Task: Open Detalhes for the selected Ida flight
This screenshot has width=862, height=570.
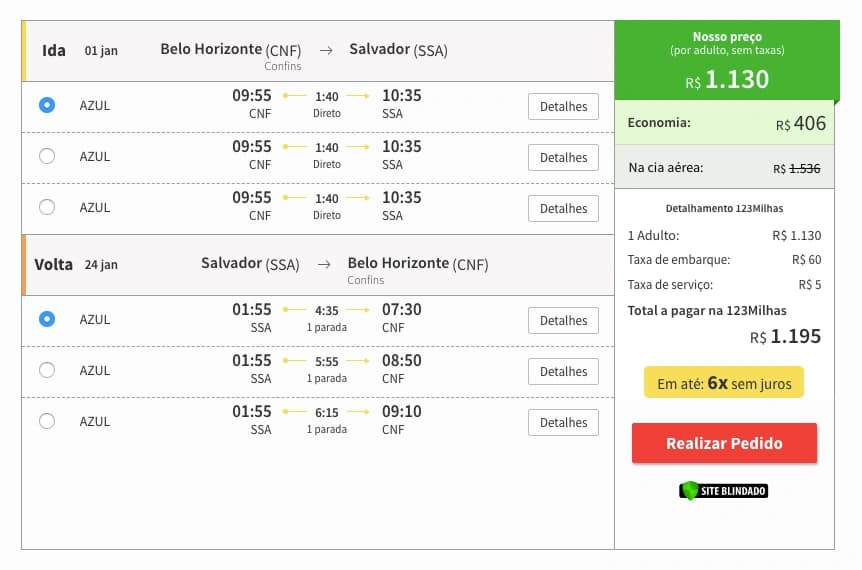Action: coord(563,107)
